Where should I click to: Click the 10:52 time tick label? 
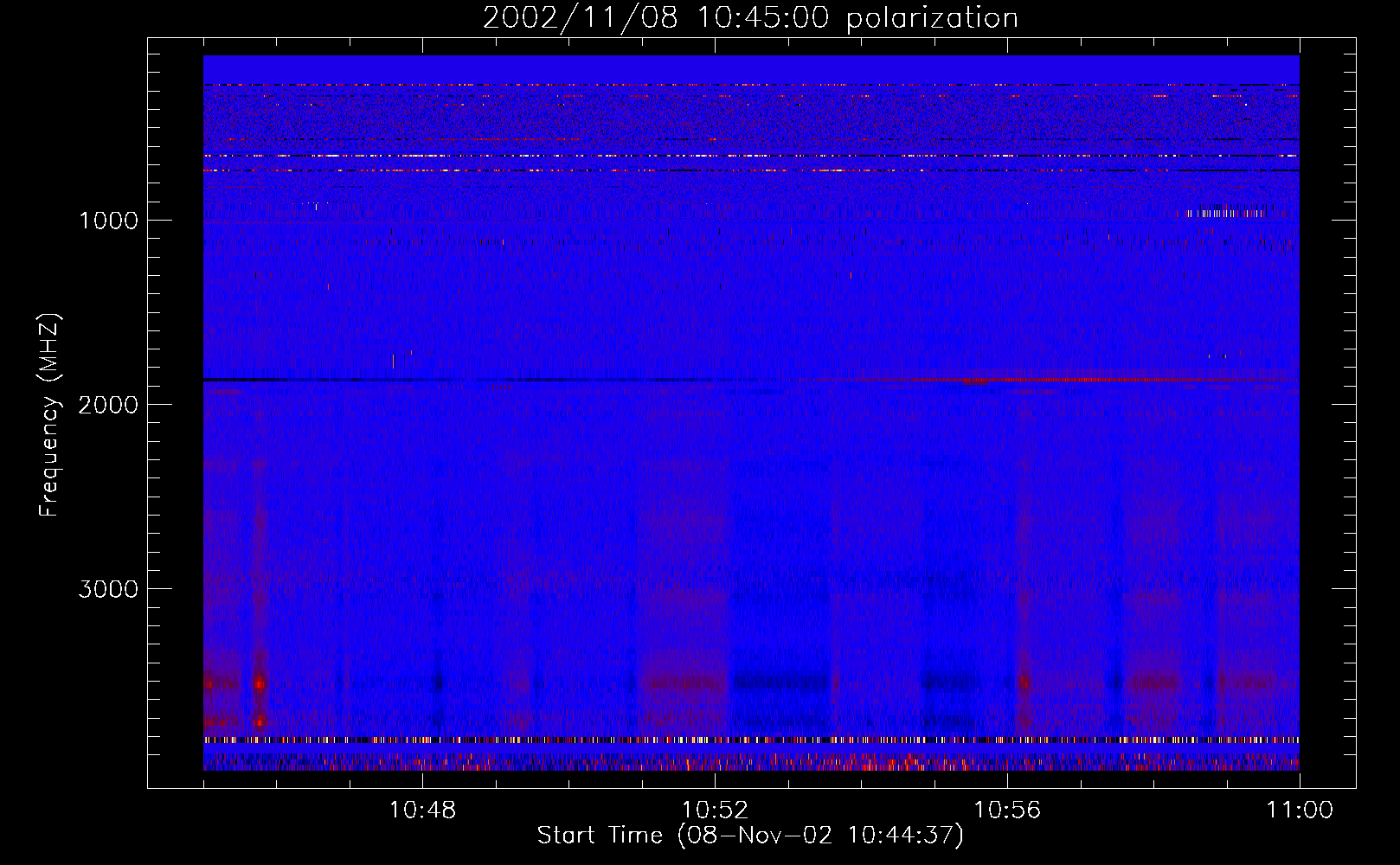coord(715,811)
